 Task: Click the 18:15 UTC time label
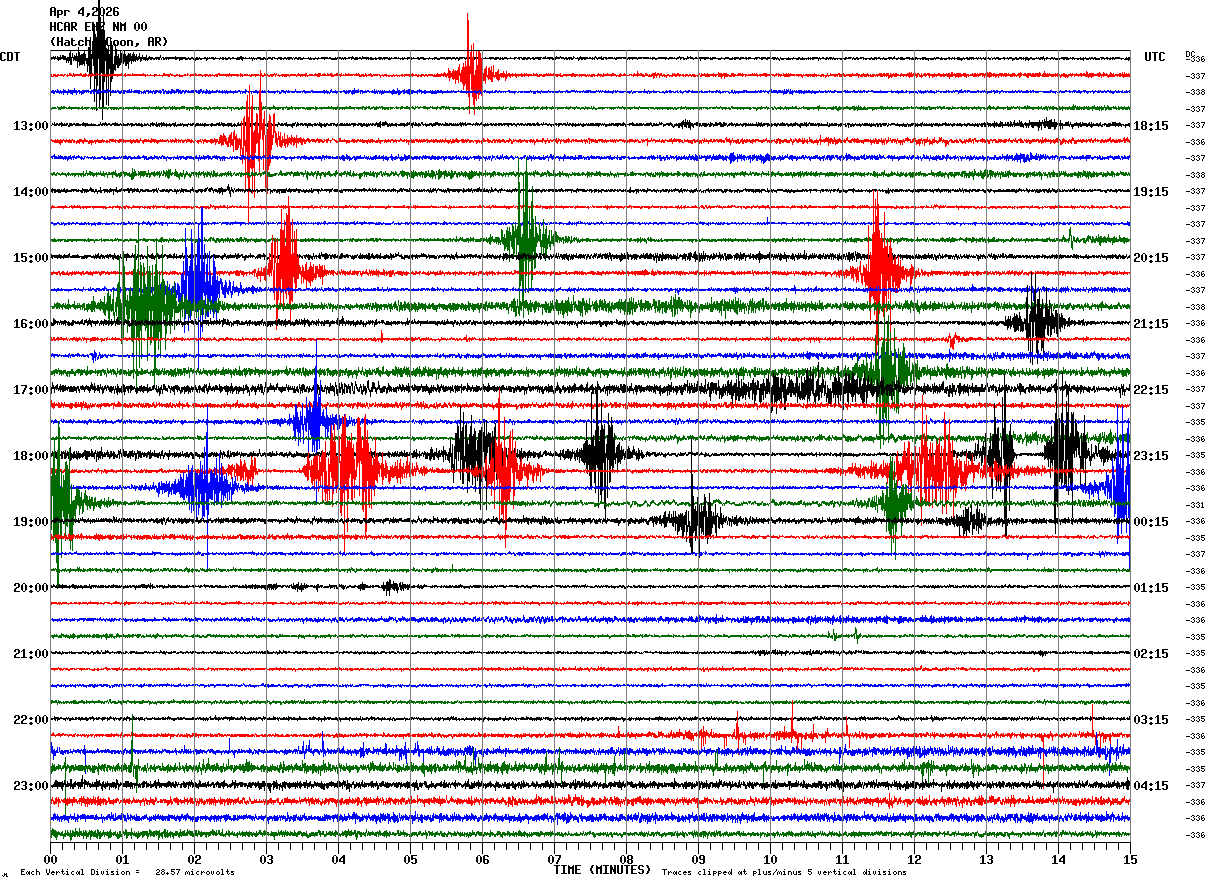1151,126
